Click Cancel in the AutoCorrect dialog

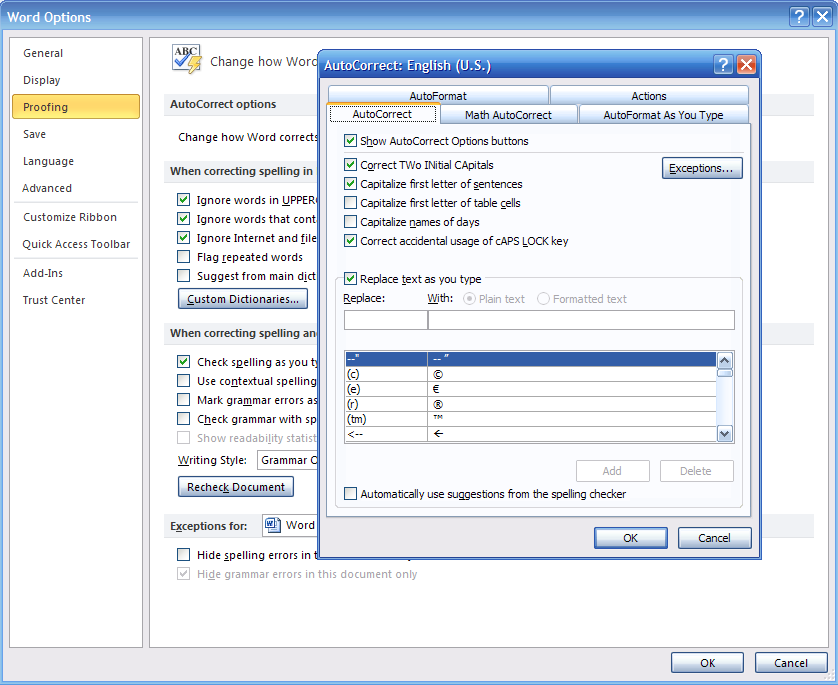715,538
